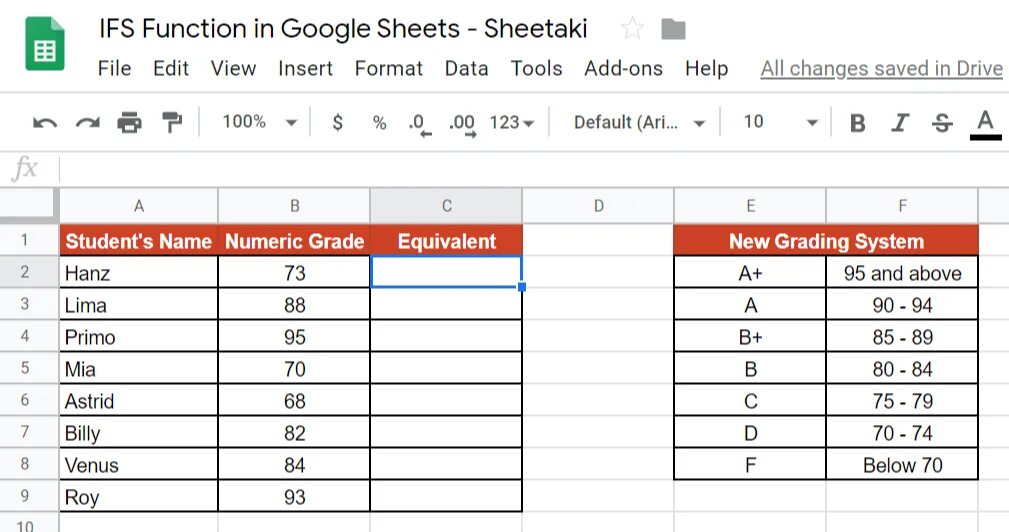The width and height of the screenshot is (1009, 532).
Task: Open the 123 more formats dropdown
Action: click(x=512, y=122)
